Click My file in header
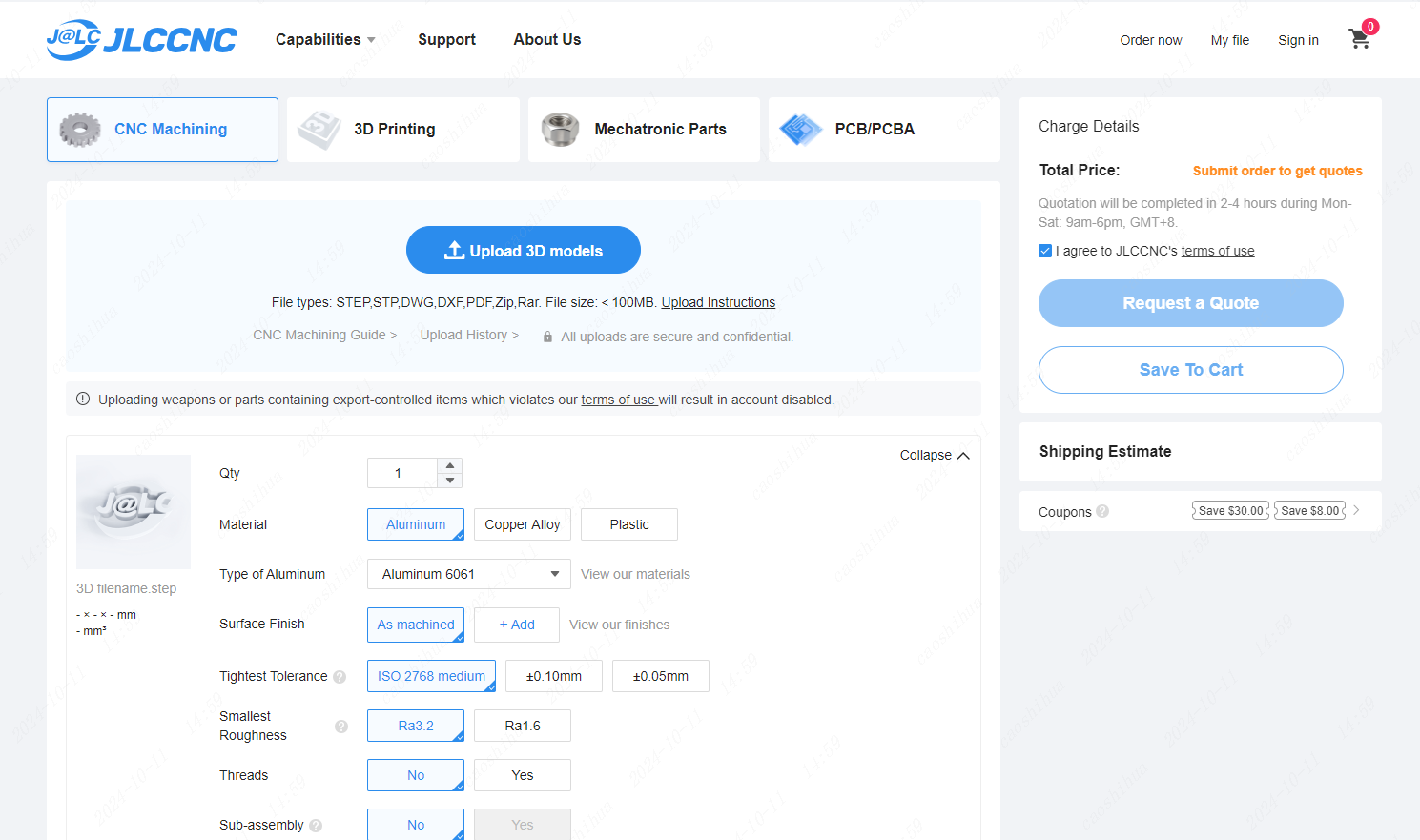Screen dimensions: 1420x840 pos(1230,40)
